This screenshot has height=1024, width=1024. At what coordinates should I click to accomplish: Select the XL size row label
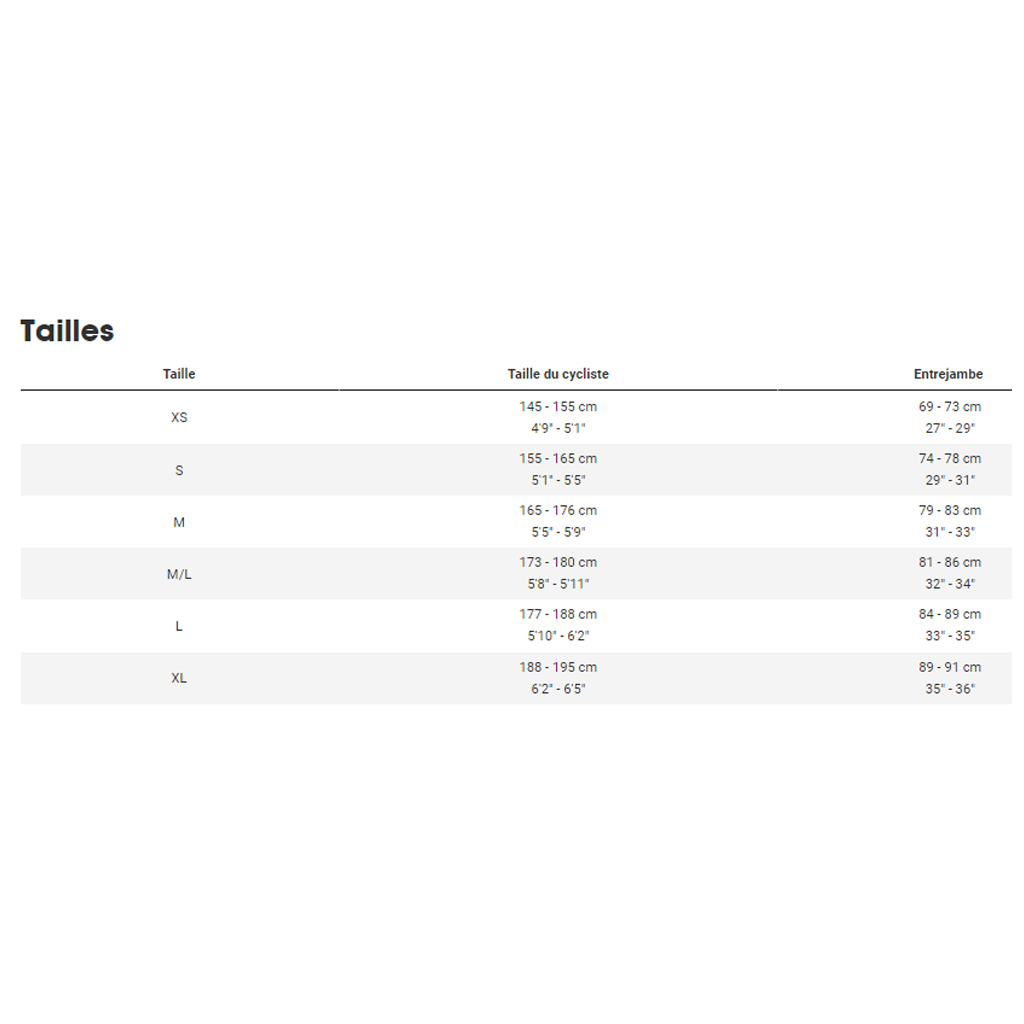[x=179, y=678]
